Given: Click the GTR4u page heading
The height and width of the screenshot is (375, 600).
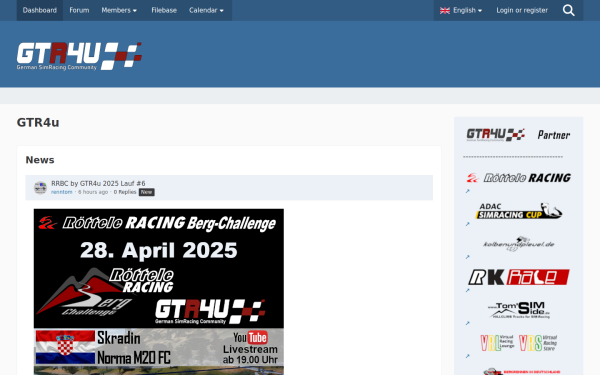Looking at the screenshot, I should [x=38, y=123].
